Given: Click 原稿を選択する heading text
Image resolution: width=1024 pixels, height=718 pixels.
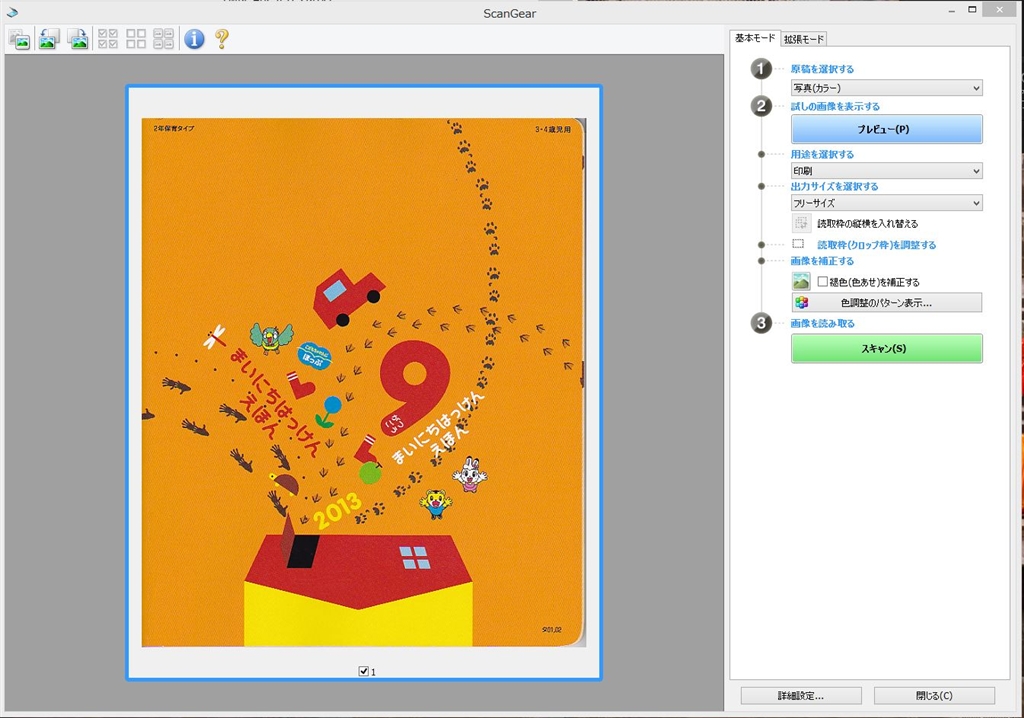Looking at the screenshot, I should (x=822, y=69).
